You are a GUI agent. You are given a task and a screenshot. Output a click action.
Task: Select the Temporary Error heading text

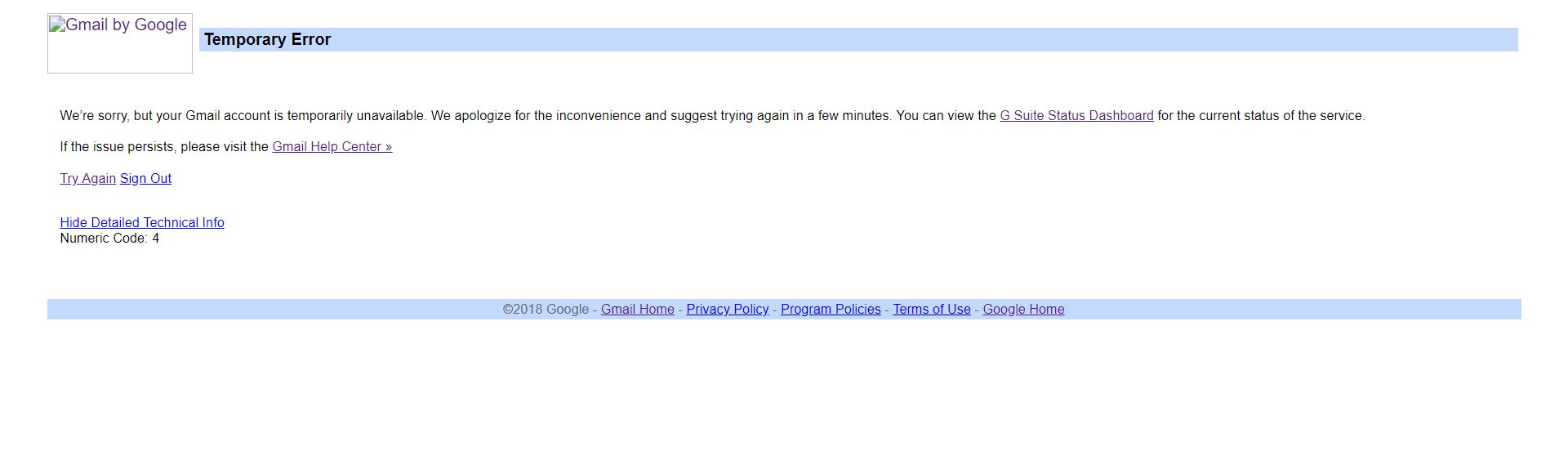(x=267, y=39)
